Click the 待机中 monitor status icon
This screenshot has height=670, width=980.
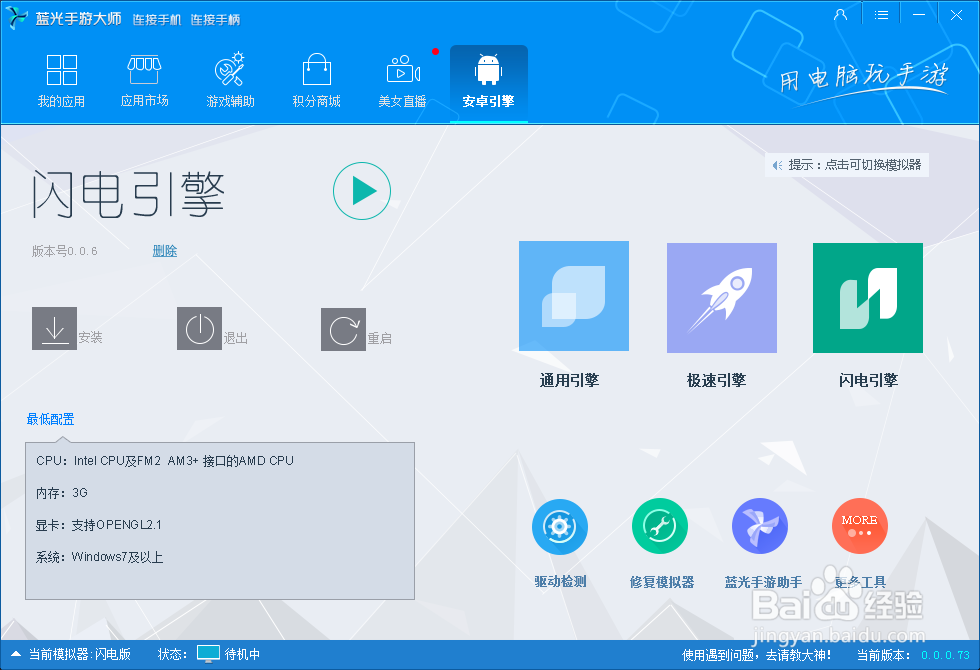pyautogui.click(x=208, y=654)
